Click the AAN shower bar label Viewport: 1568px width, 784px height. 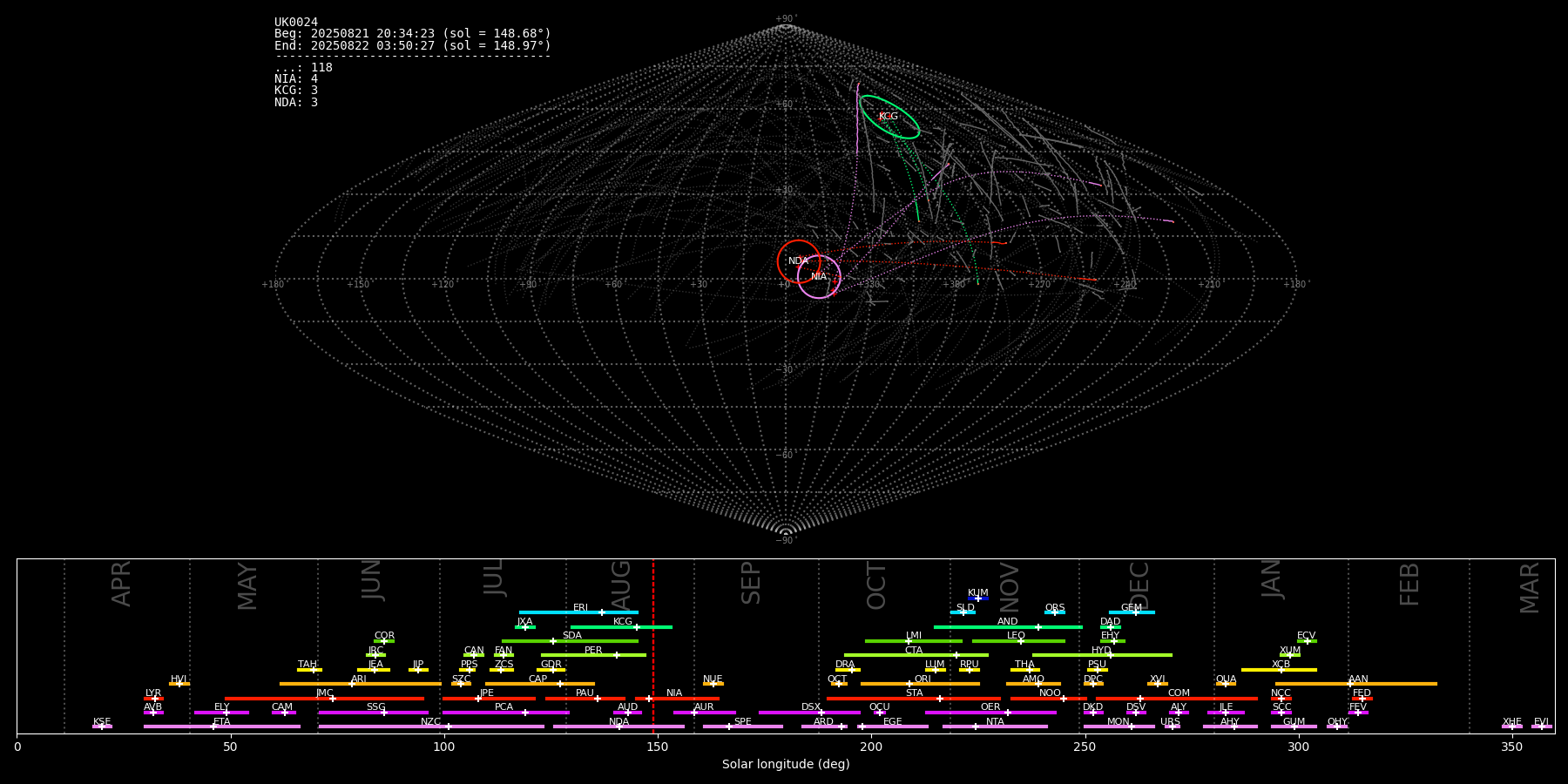[x=1358, y=679]
